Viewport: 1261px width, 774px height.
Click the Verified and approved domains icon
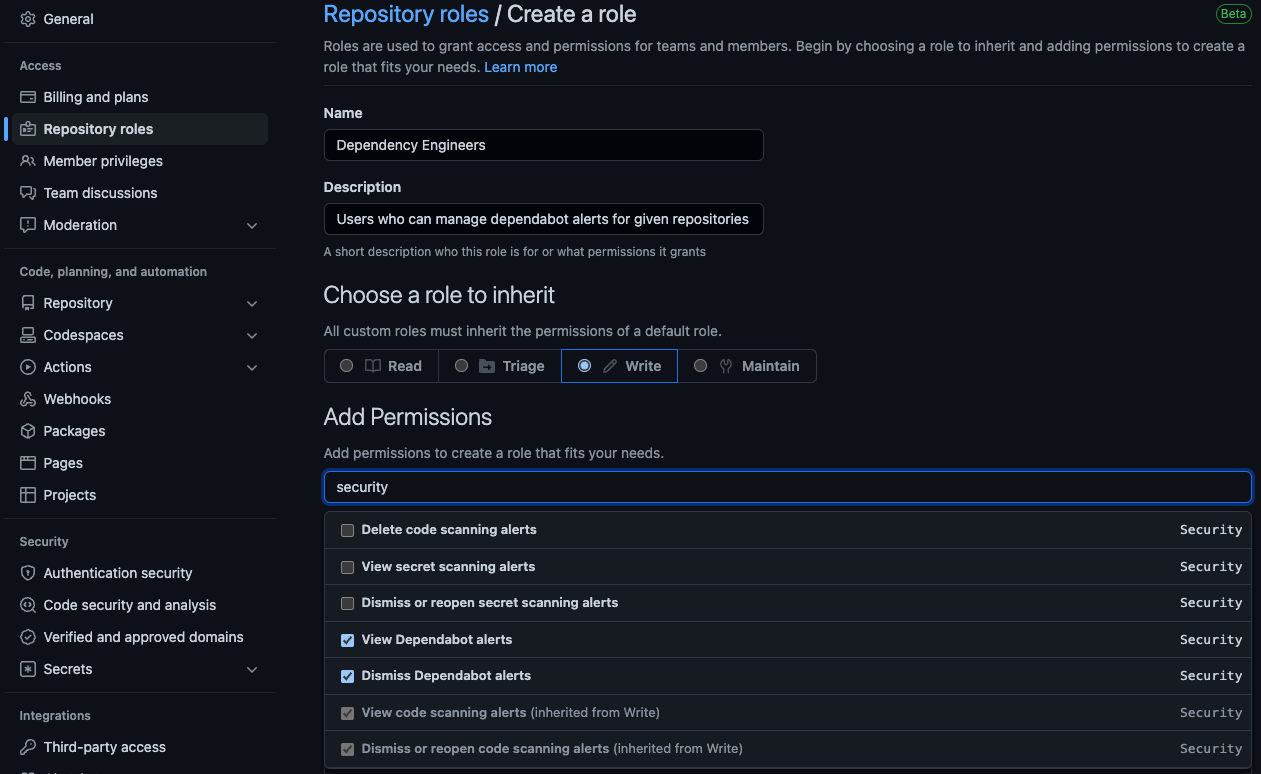coord(28,637)
